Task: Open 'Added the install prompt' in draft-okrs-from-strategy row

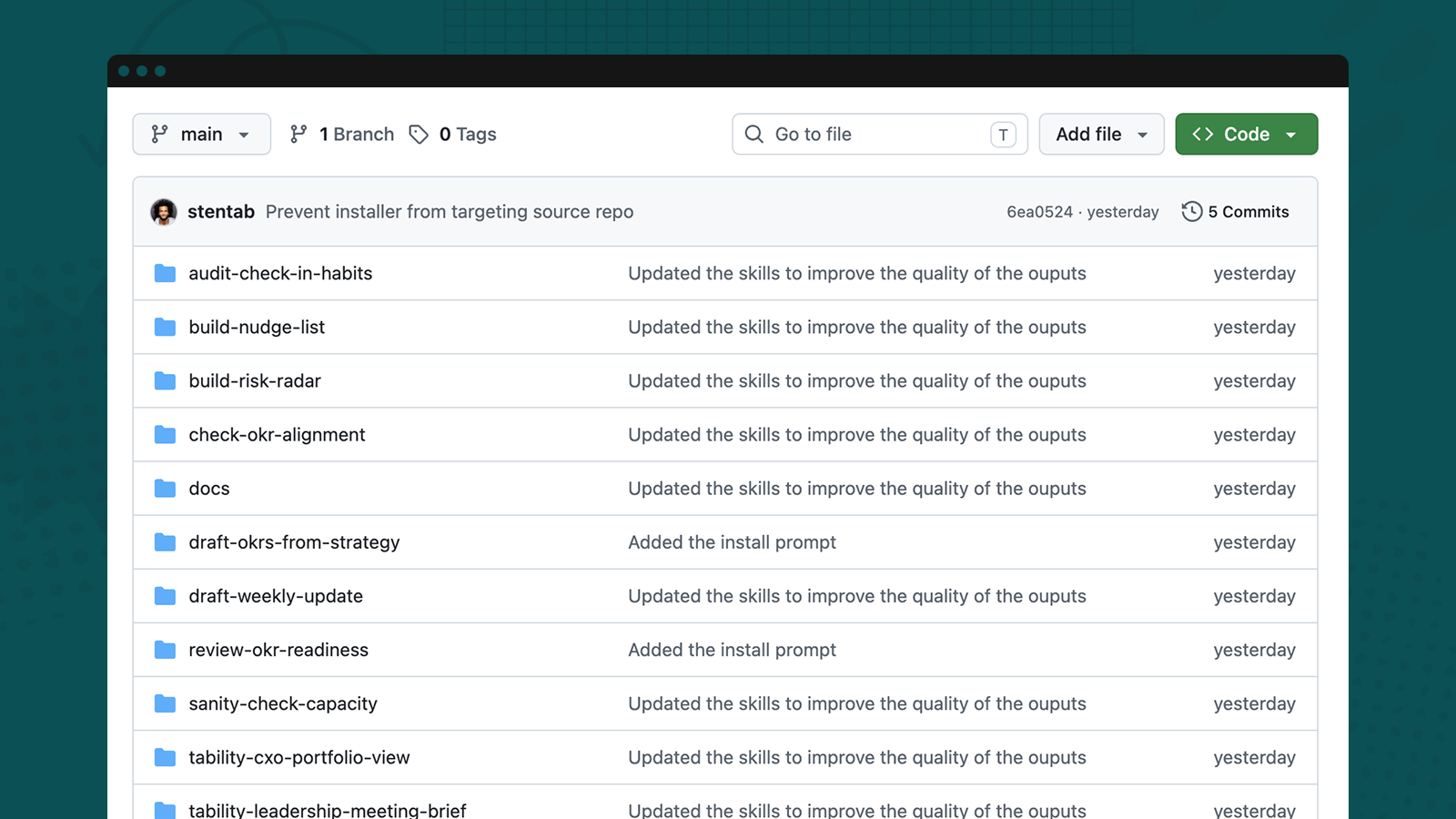Action: click(732, 541)
